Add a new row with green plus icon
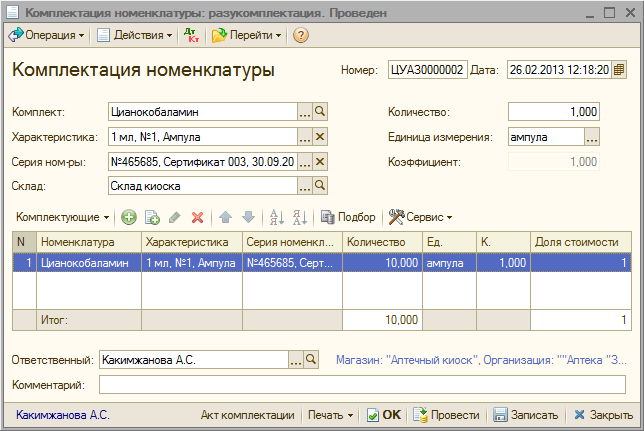The image size is (644, 431). coord(128,216)
